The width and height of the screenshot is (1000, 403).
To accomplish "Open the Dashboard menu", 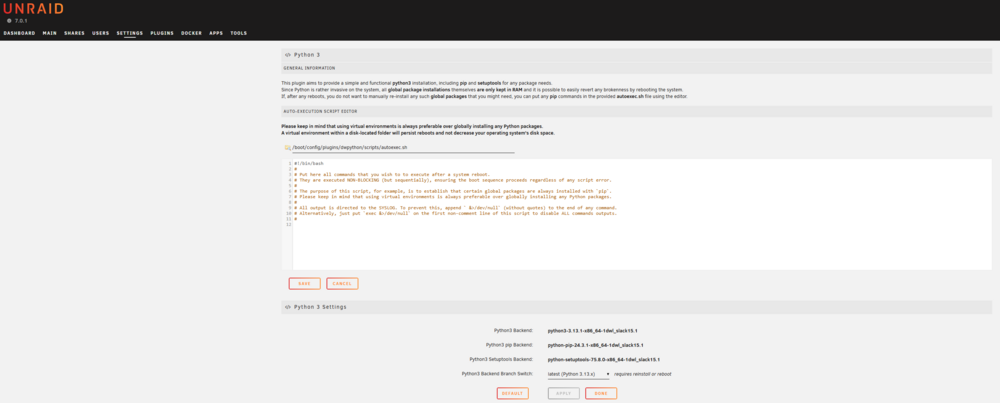I will [x=19, y=33].
